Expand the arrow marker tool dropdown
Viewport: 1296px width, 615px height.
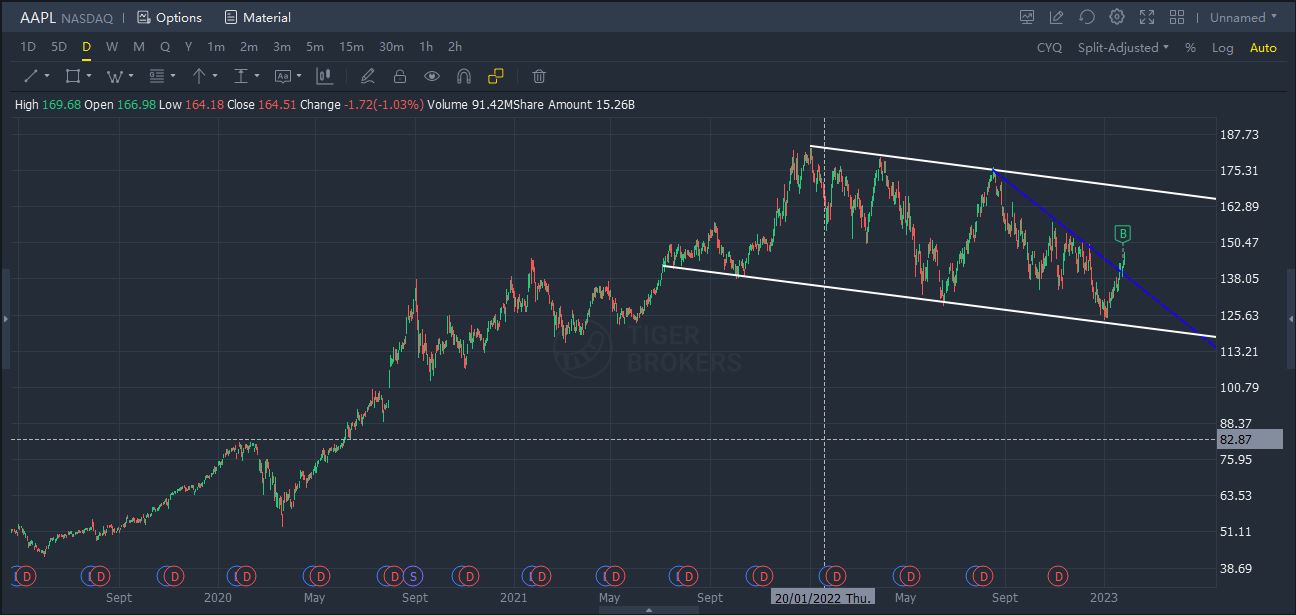(x=215, y=76)
